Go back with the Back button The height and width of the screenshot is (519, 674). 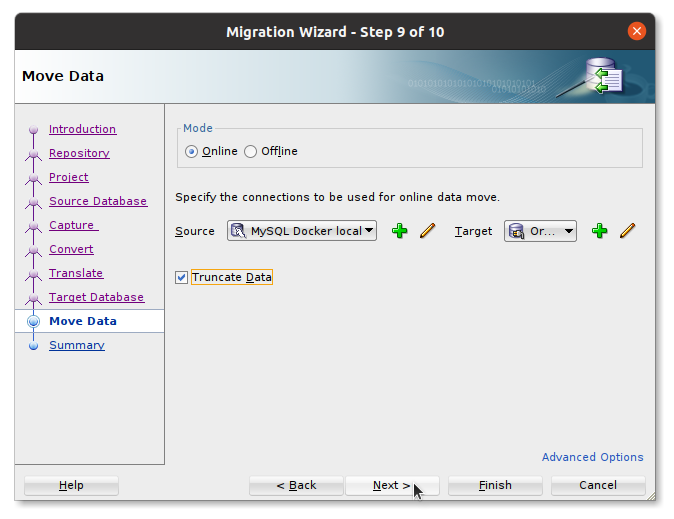tap(296, 485)
